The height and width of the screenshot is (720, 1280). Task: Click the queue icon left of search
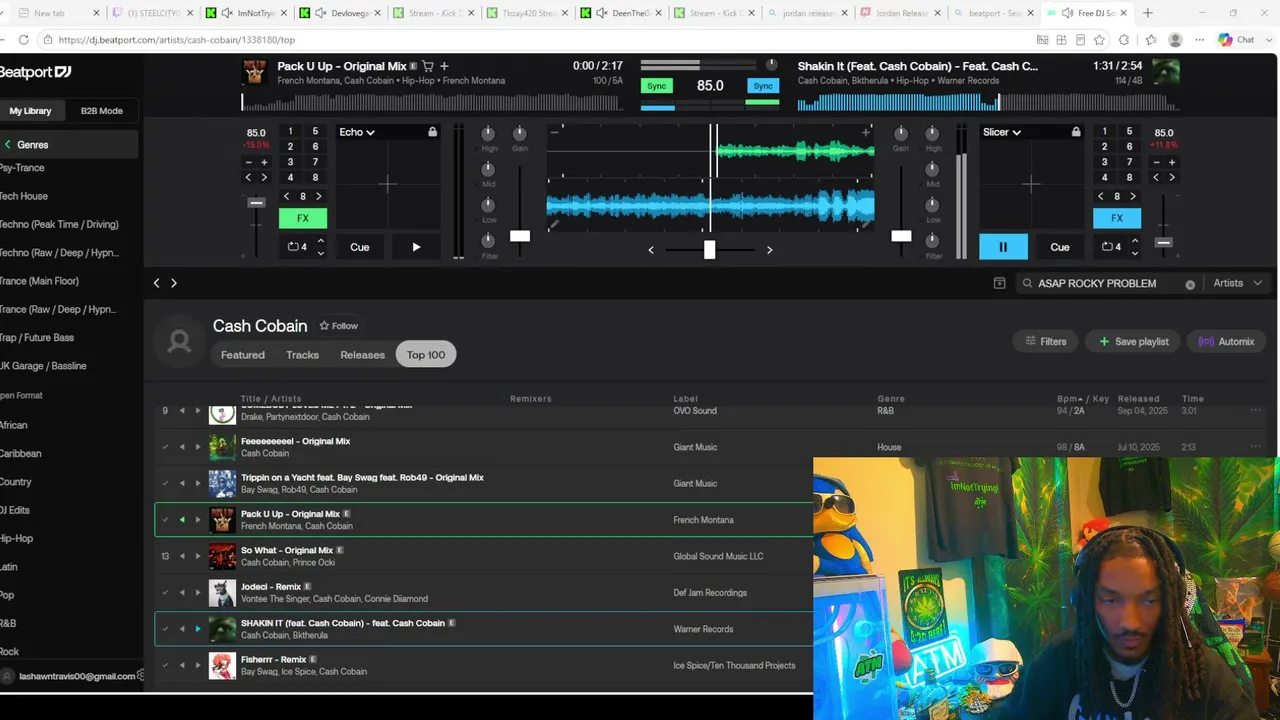(999, 283)
